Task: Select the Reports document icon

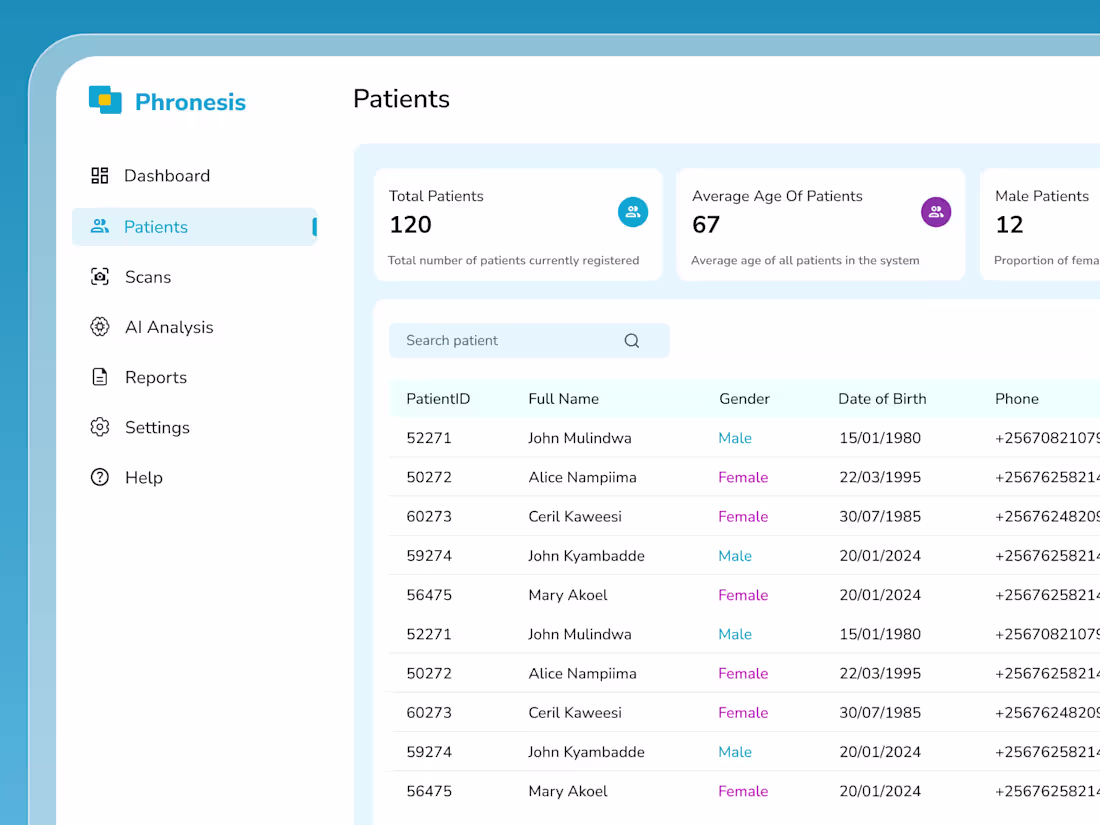Action: [x=100, y=377]
